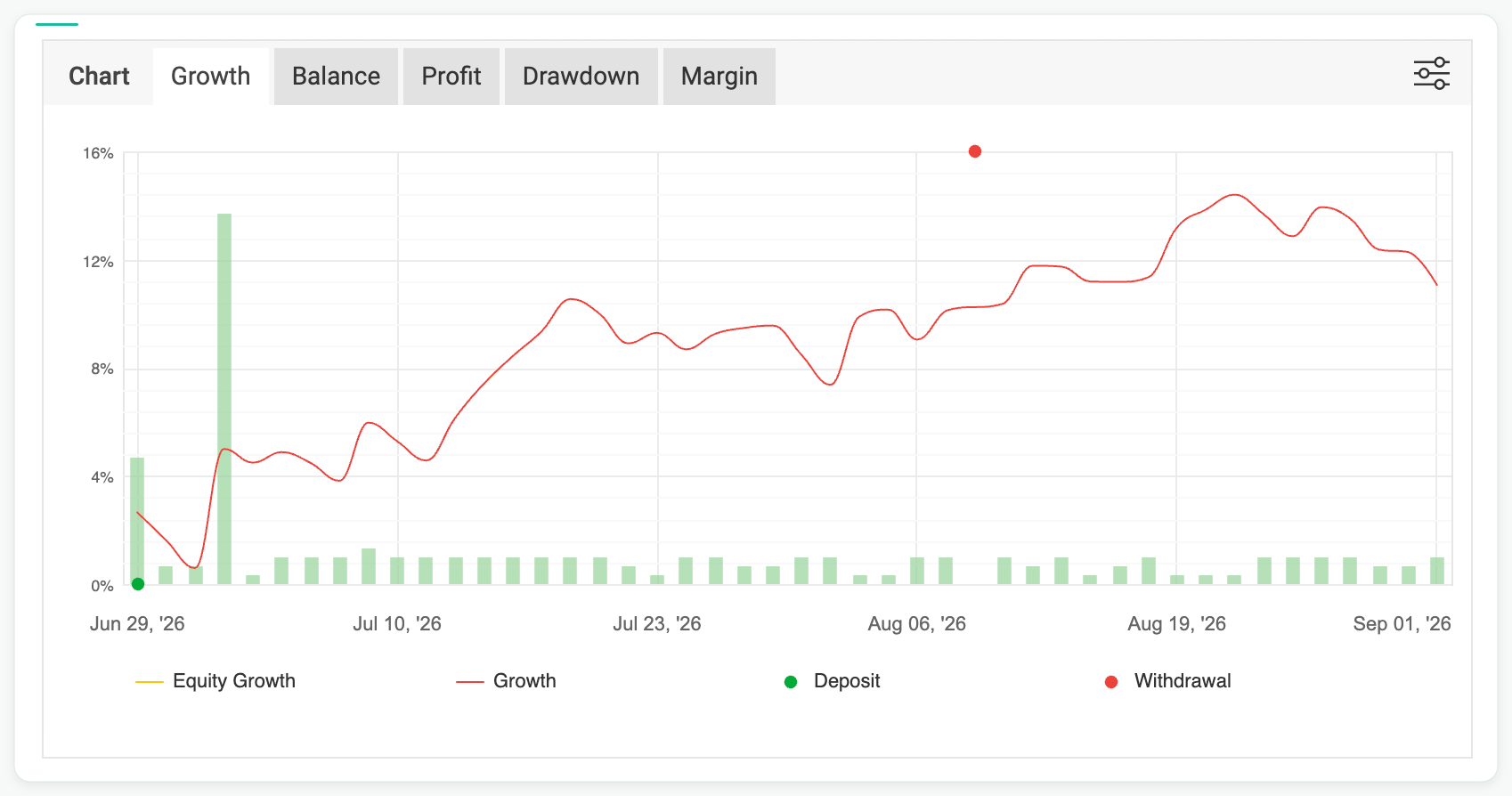The width and height of the screenshot is (1512, 796).
Task: Click the 'Jul 10, '26' axis label
Action: [x=397, y=624]
